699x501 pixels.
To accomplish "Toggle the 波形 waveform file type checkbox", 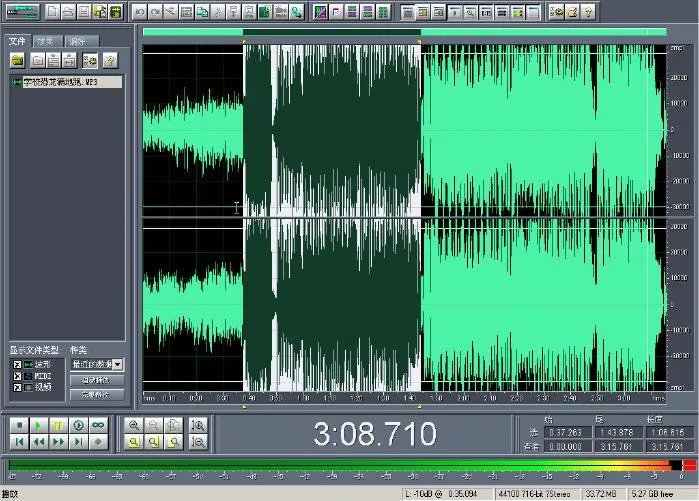I will point(17,364).
